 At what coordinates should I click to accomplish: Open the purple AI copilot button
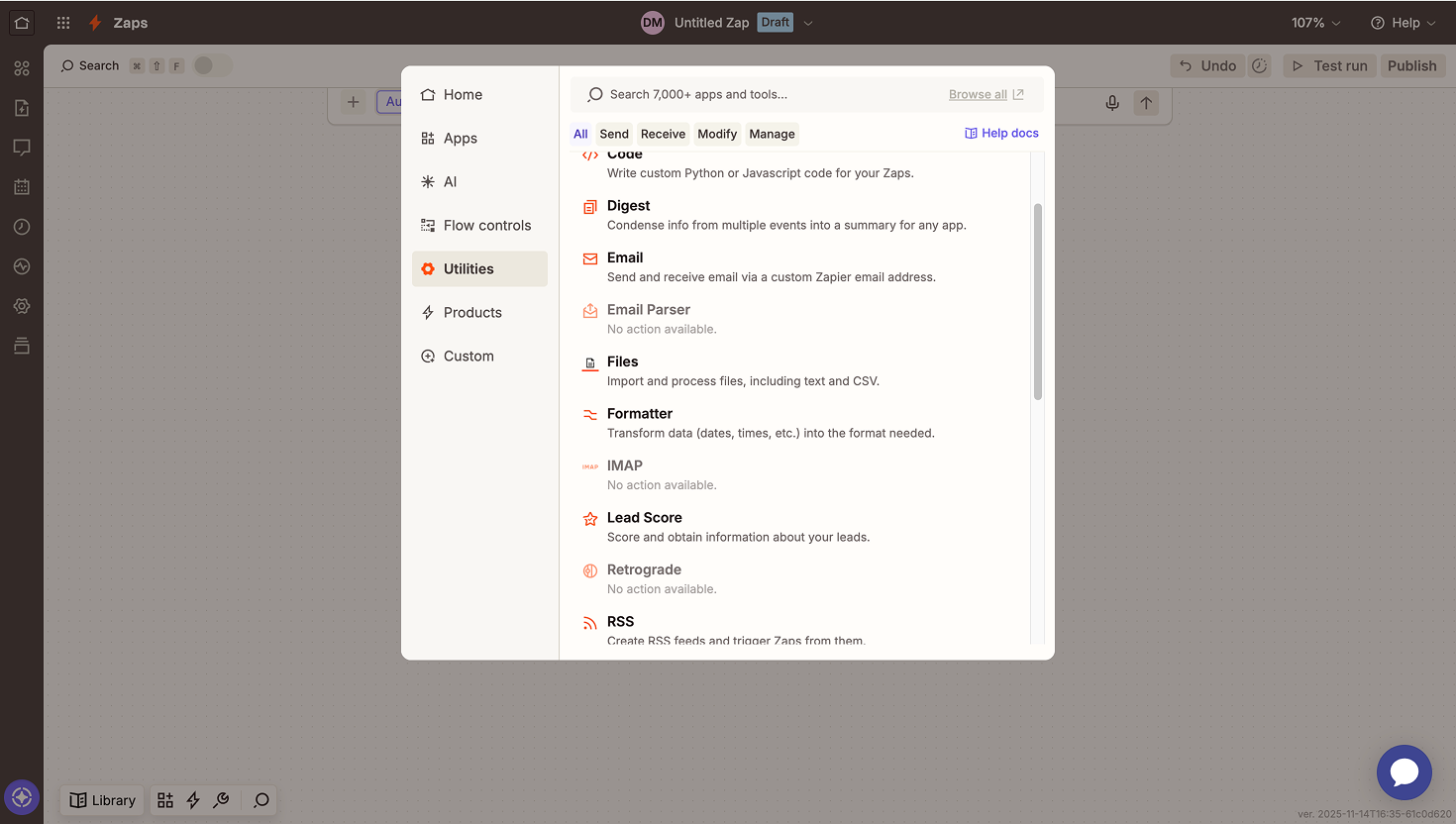point(22,797)
